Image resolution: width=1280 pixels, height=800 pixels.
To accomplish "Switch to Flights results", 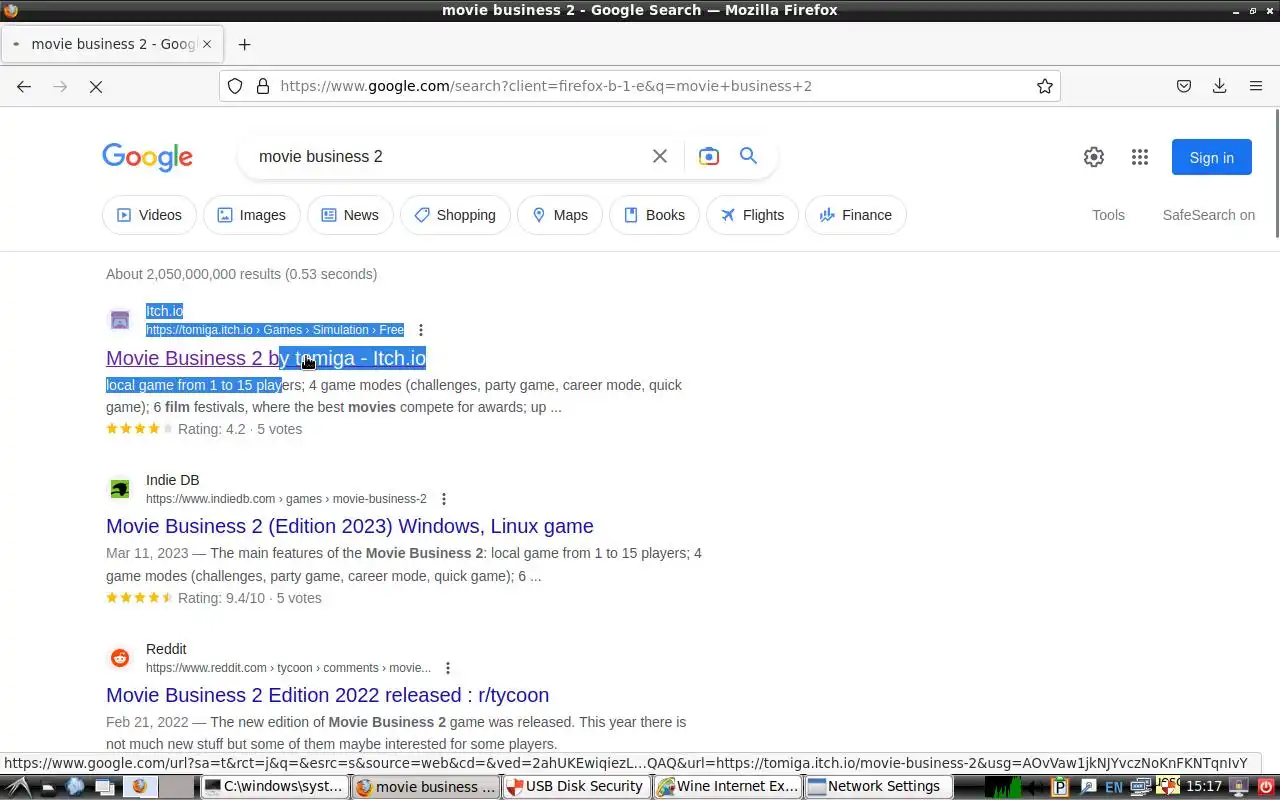I will click(752, 215).
